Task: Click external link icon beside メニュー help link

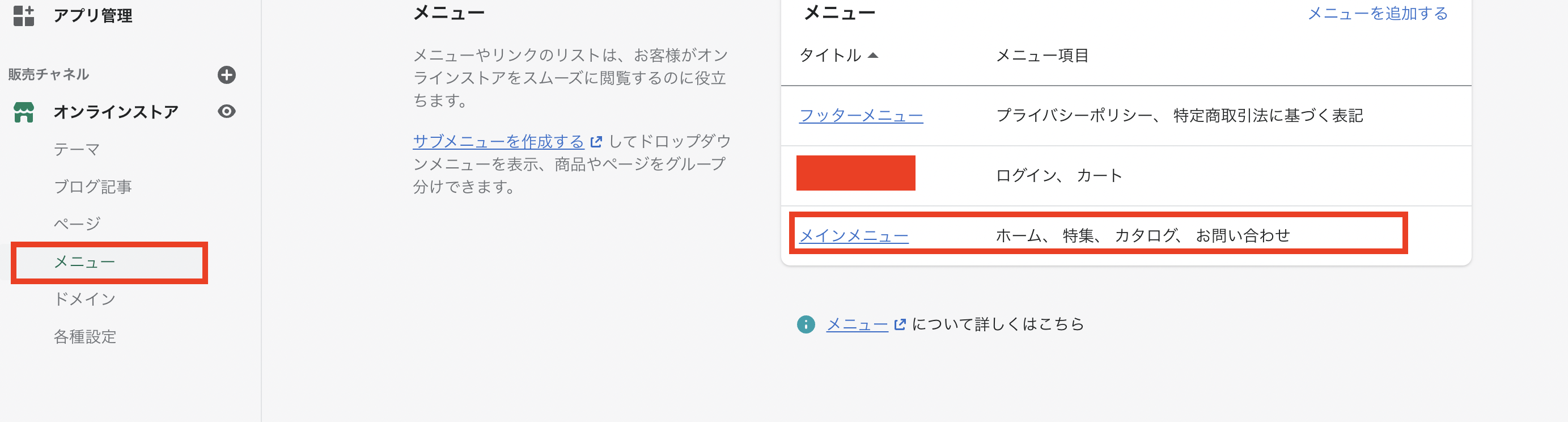Action: tap(900, 324)
